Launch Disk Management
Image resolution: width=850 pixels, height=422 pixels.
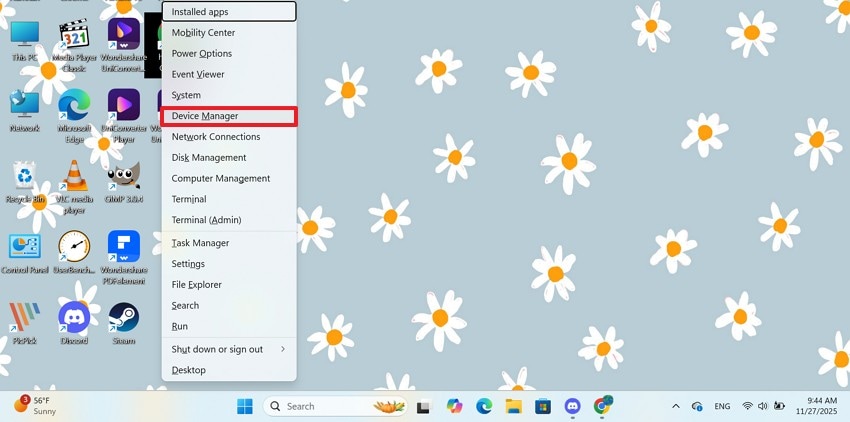pos(229,157)
